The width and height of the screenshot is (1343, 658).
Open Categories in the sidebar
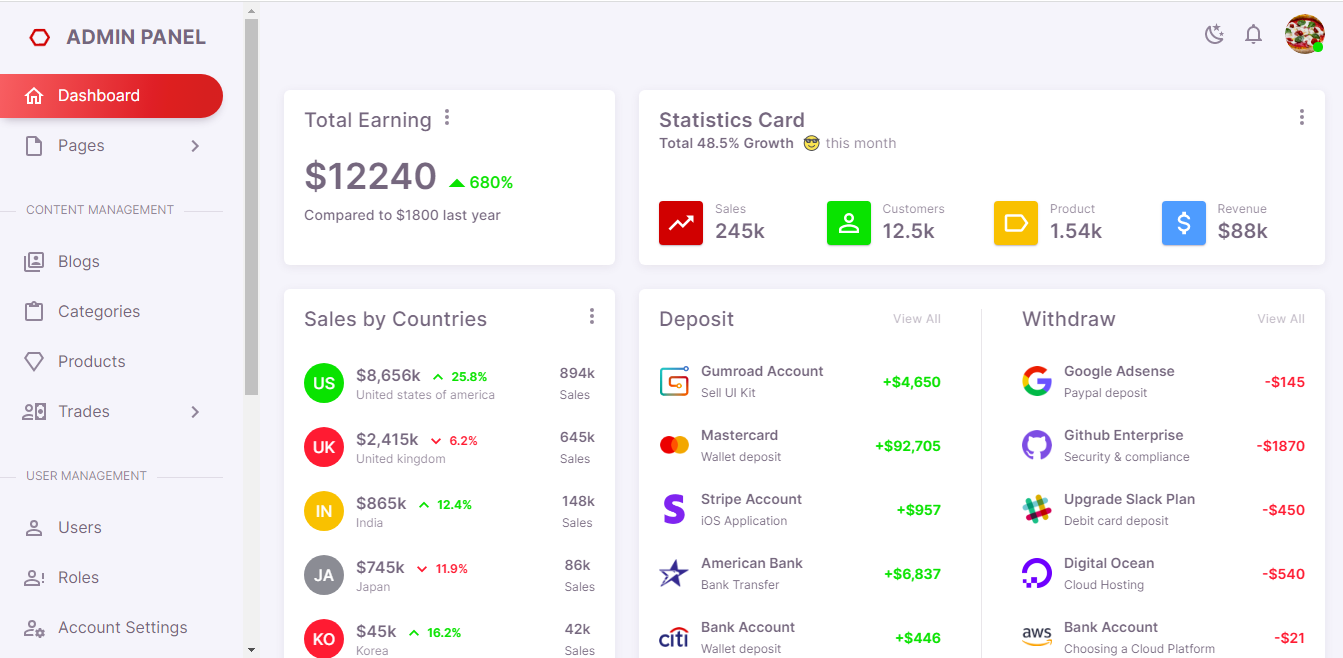pos(98,312)
